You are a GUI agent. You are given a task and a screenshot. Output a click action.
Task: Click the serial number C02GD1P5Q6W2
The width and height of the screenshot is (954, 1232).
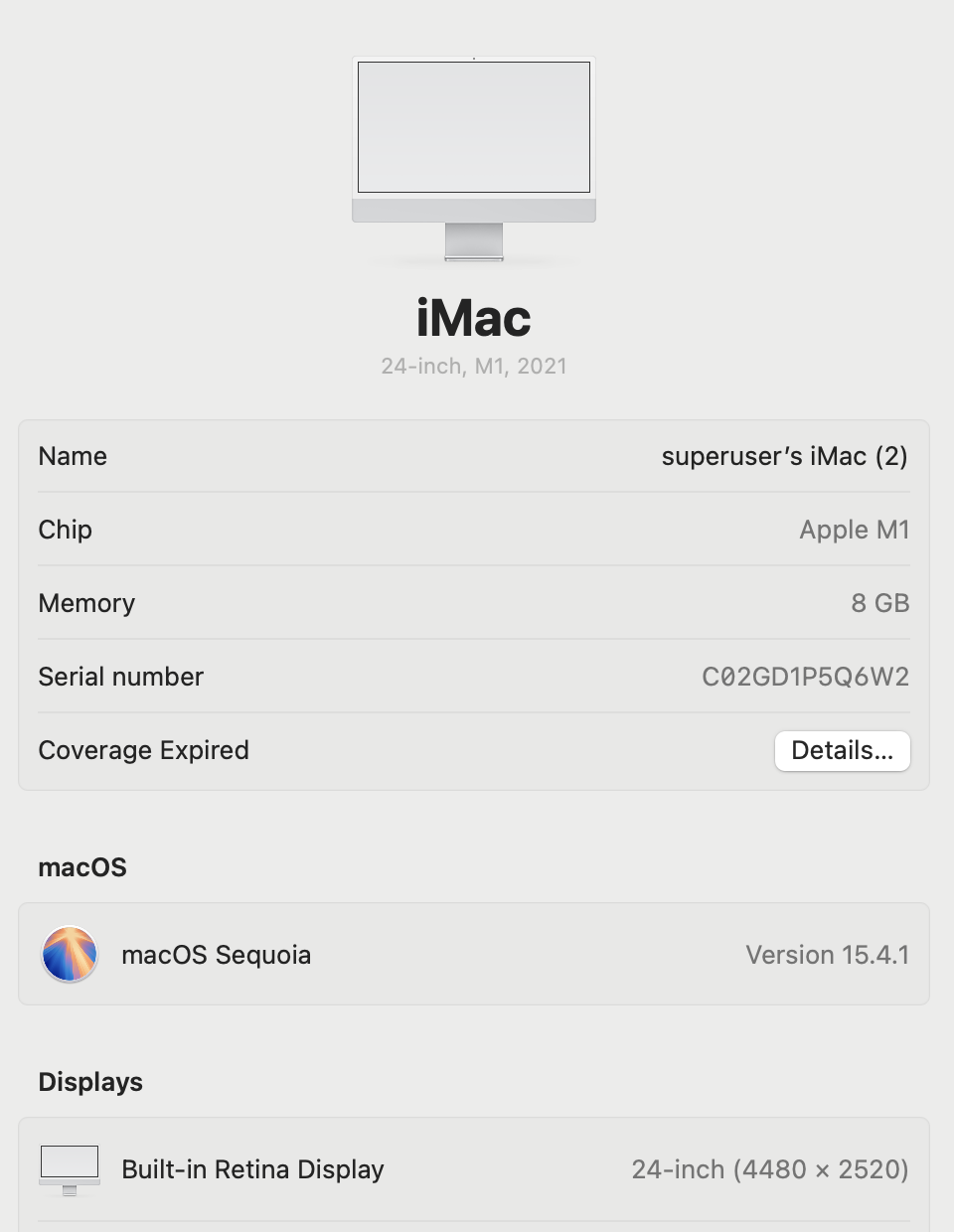tap(806, 677)
